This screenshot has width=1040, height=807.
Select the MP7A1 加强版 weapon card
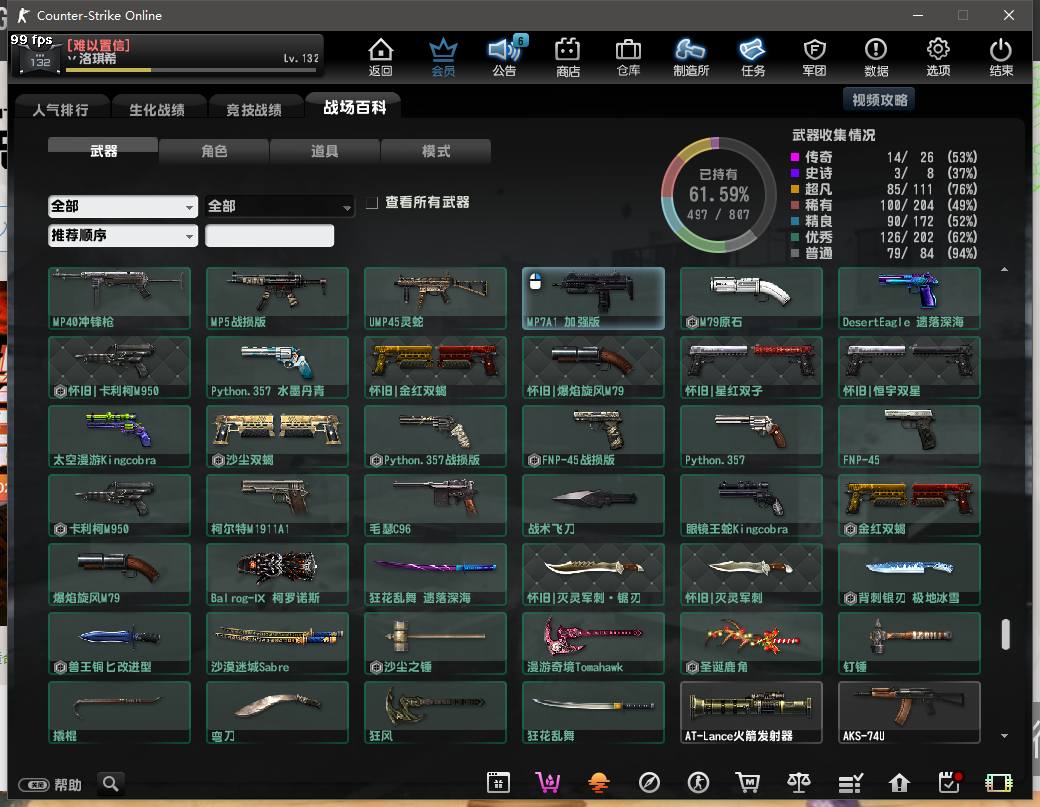point(593,298)
